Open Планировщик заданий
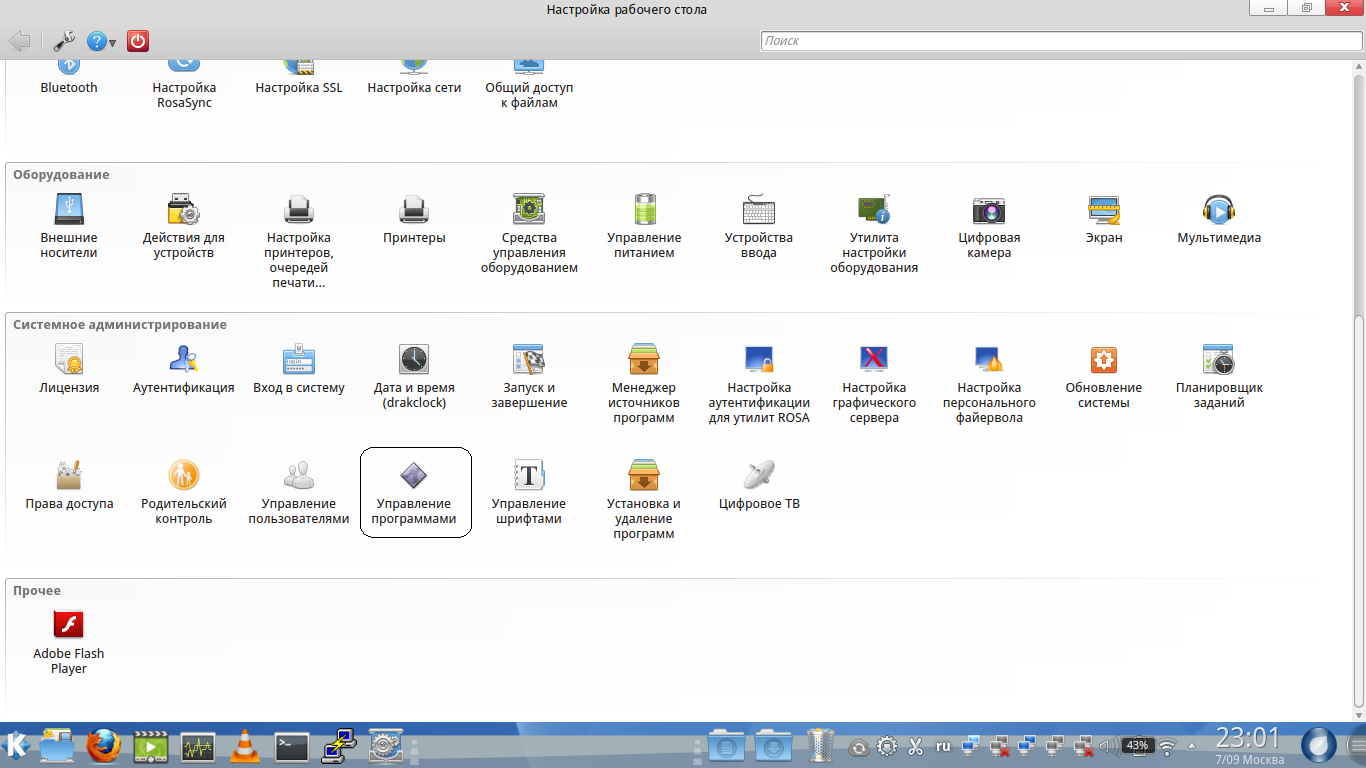 [1219, 377]
